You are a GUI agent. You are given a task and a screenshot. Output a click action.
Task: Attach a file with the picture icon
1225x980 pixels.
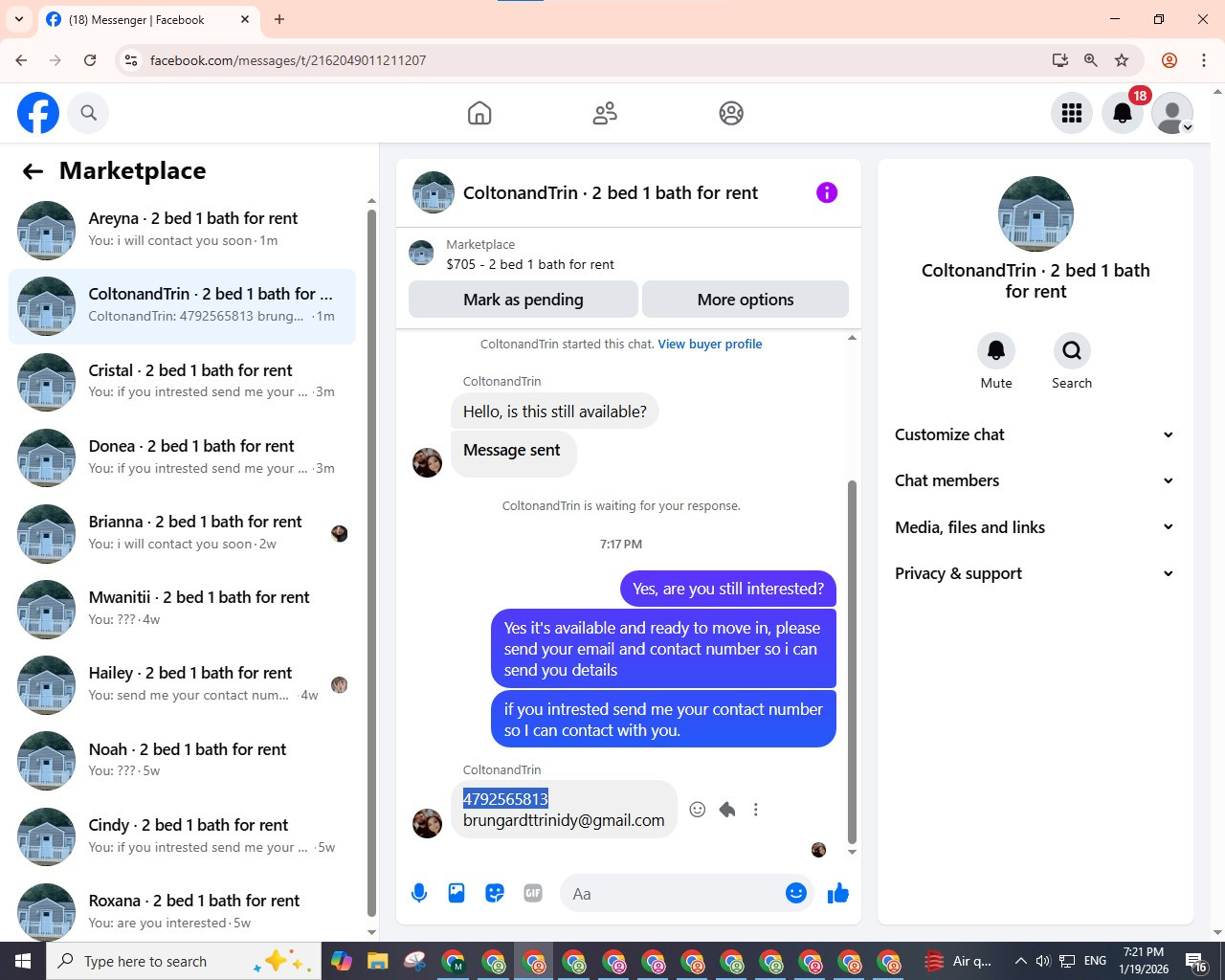(x=457, y=893)
